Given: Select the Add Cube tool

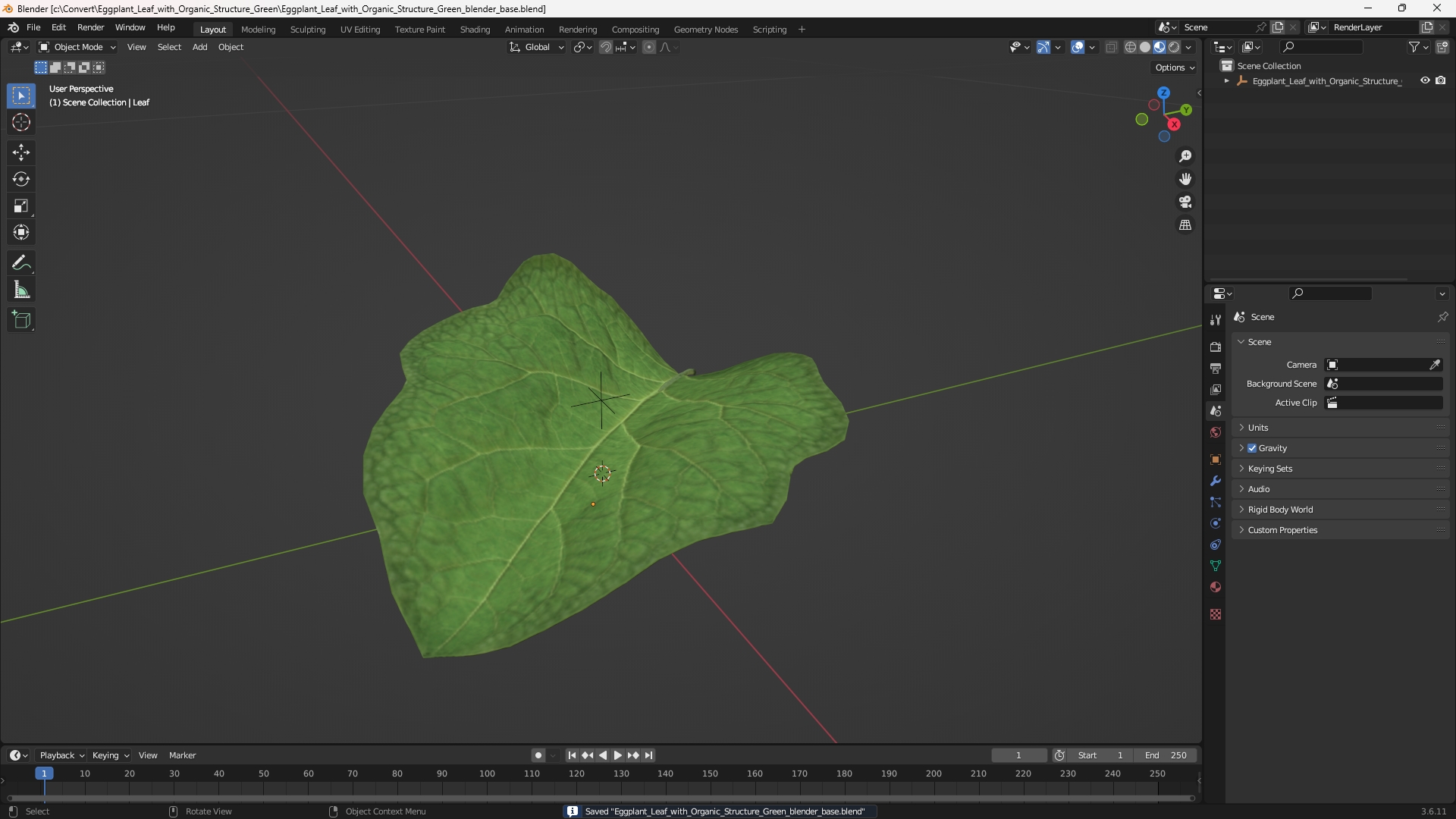Looking at the screenshot, I should [21, 320].
